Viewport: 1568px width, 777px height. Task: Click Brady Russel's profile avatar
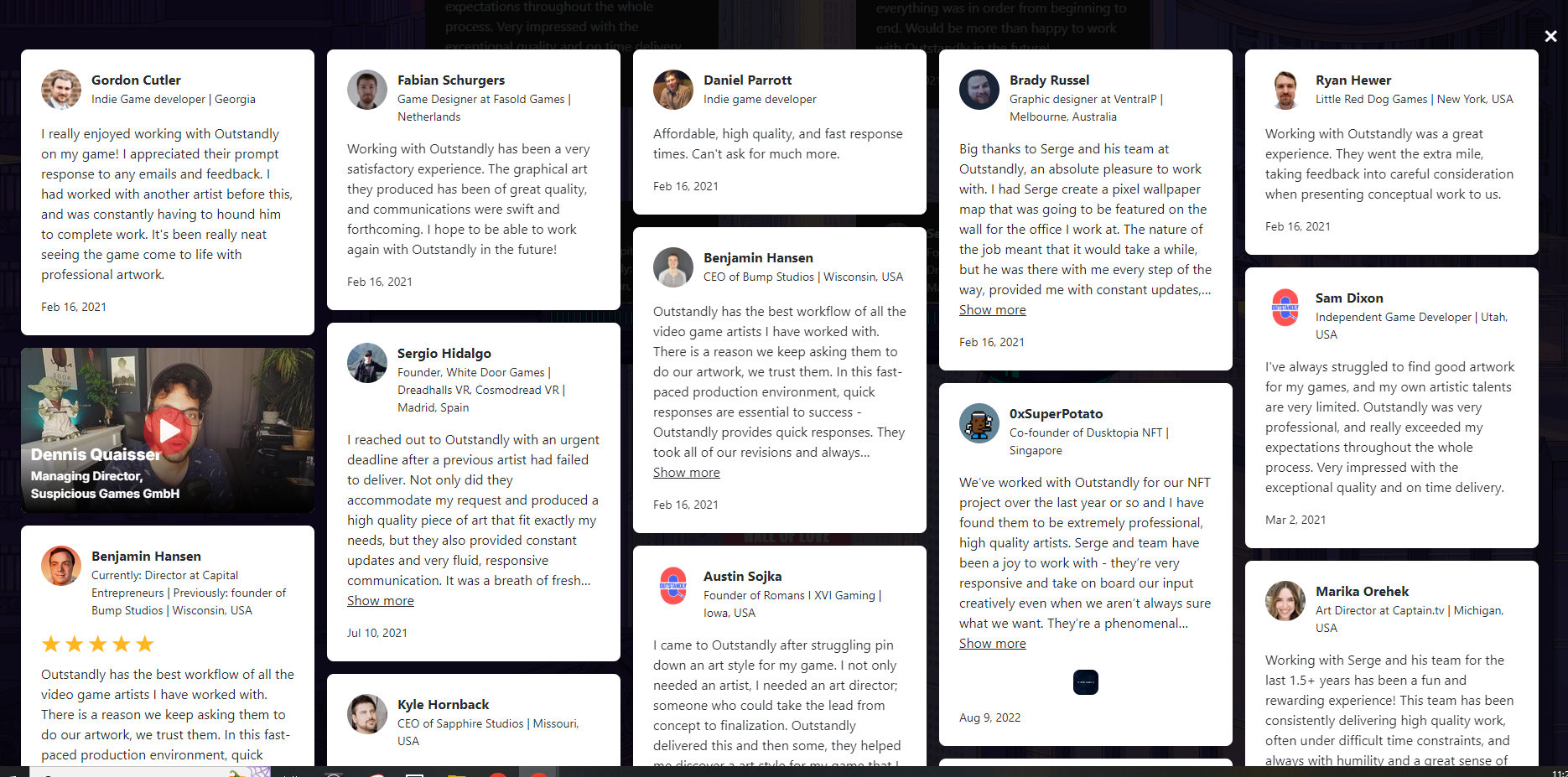pyautogui.click(x=979, y=90)
